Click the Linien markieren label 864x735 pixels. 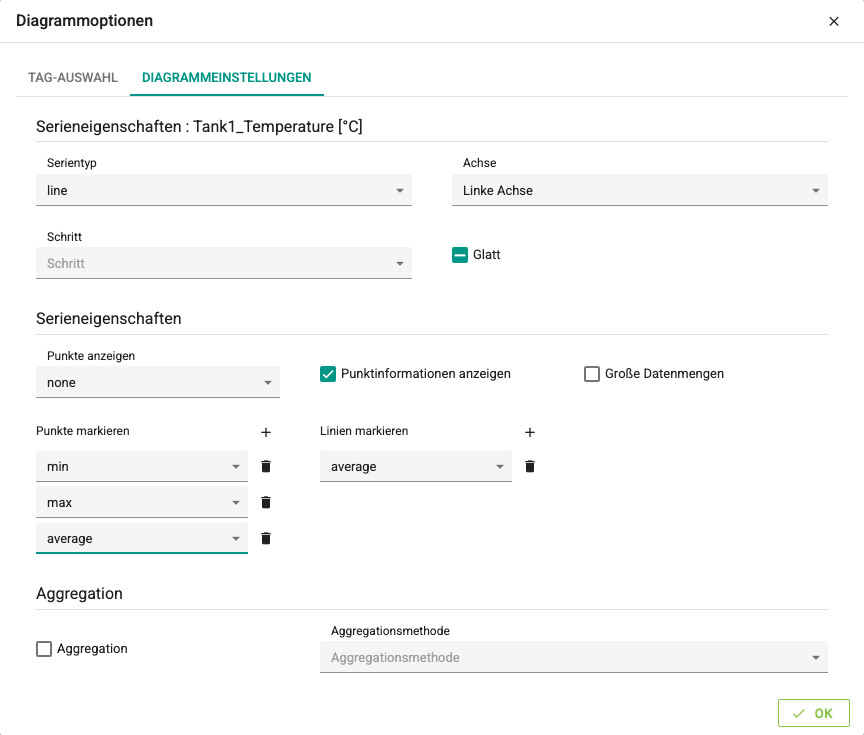[364, 431]
